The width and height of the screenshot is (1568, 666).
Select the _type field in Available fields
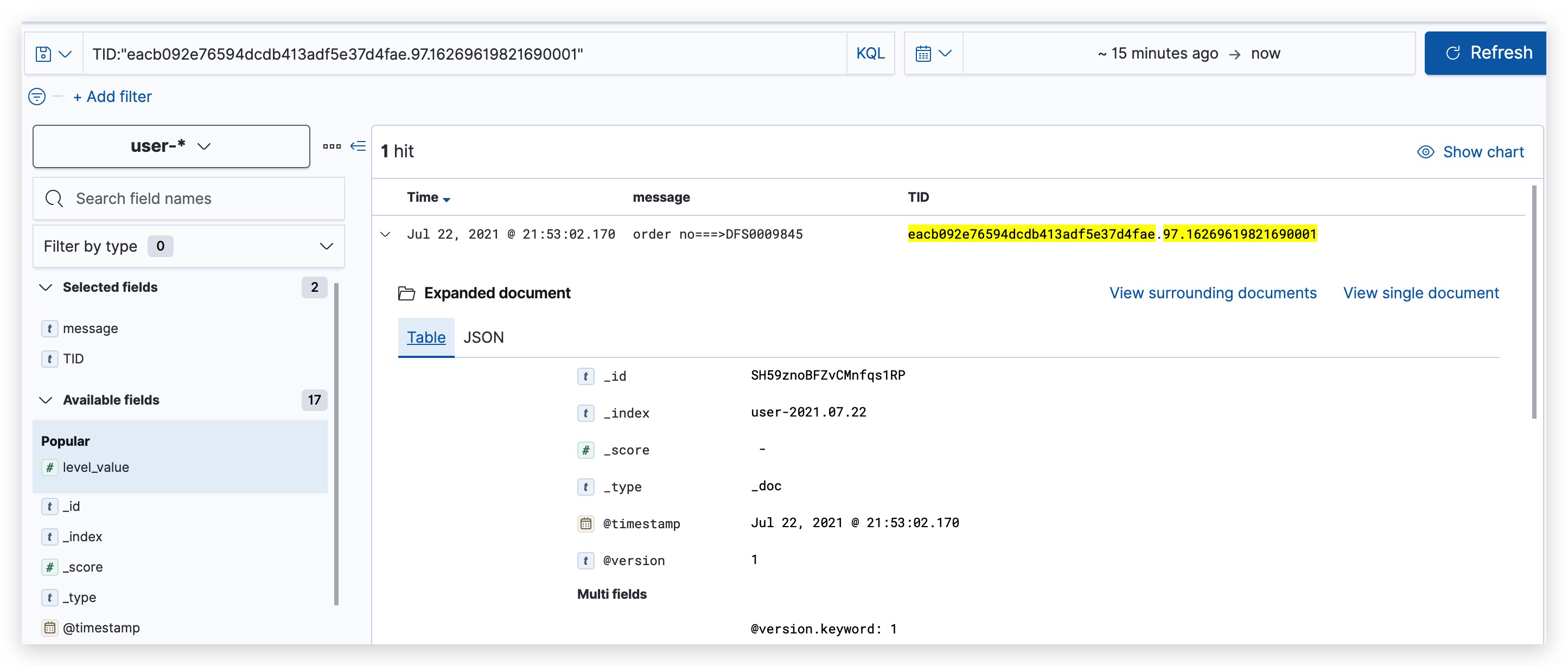coord(79,597)
